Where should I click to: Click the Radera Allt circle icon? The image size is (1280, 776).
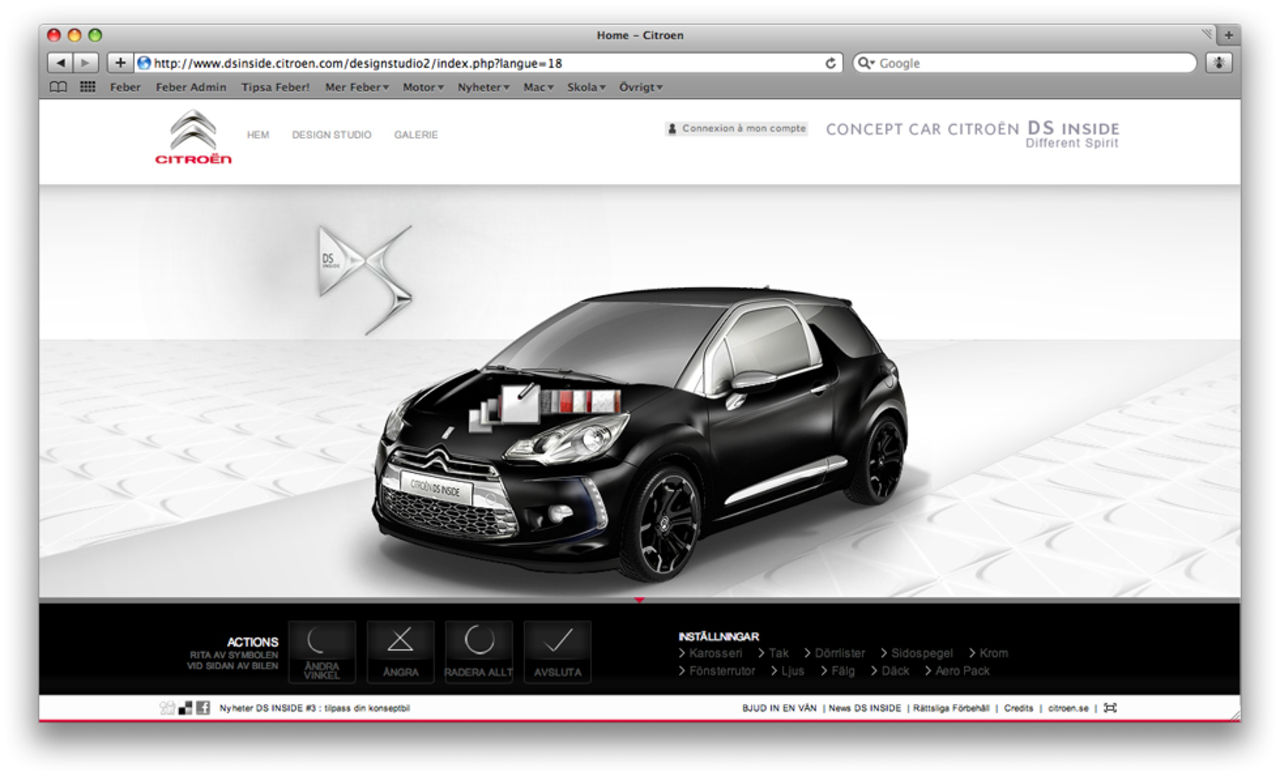tap(479, 651)
